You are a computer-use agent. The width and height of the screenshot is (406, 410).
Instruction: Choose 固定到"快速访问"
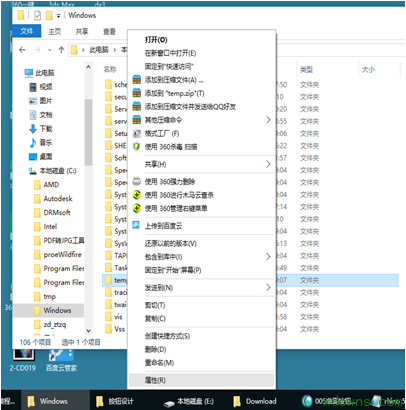[x=202, y=66]
